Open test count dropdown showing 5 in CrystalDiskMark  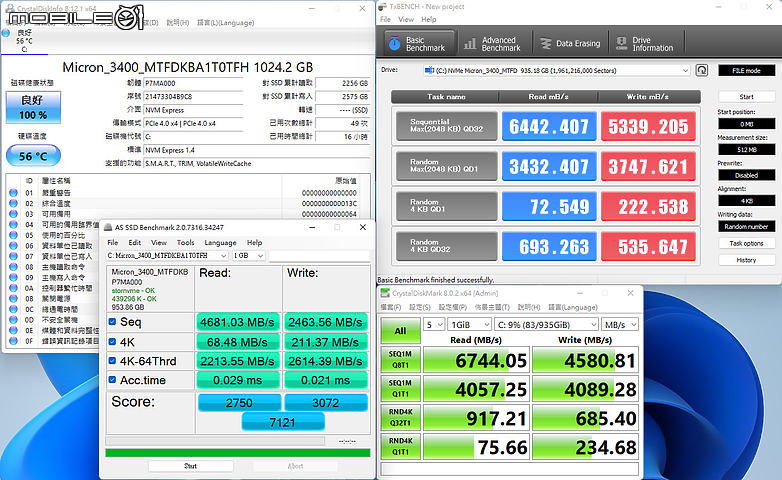(x=434, y=325)
